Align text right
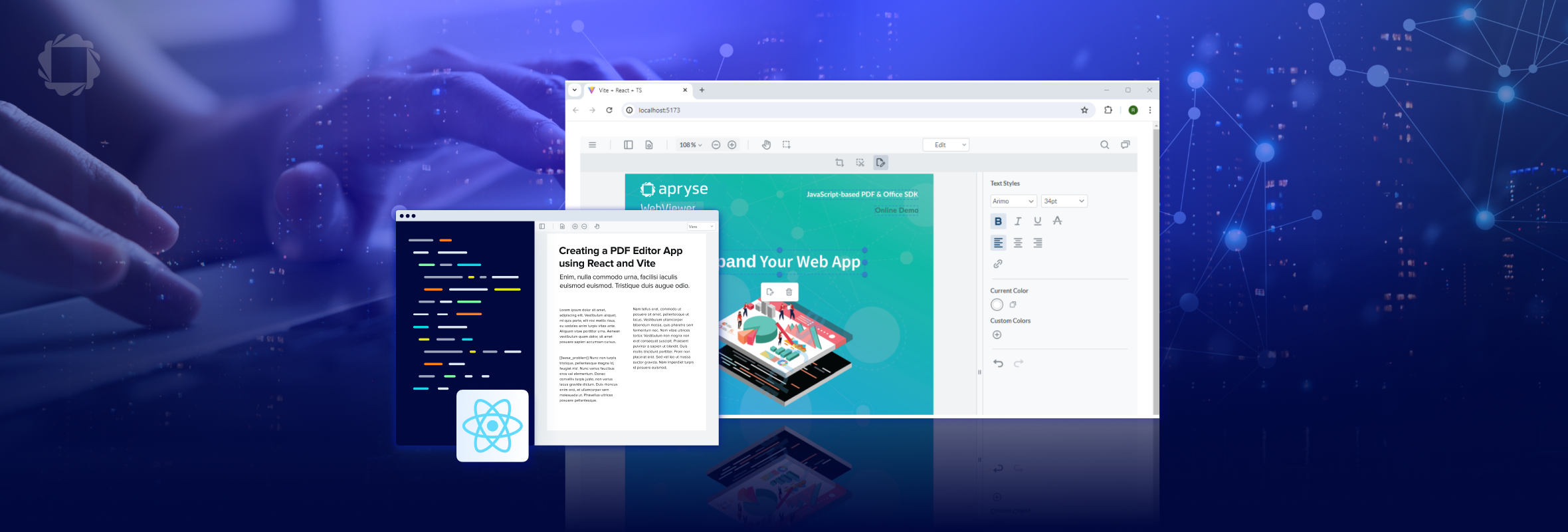The height and width of the screenshot is (532, 1568). click(x=1038, y=243)
